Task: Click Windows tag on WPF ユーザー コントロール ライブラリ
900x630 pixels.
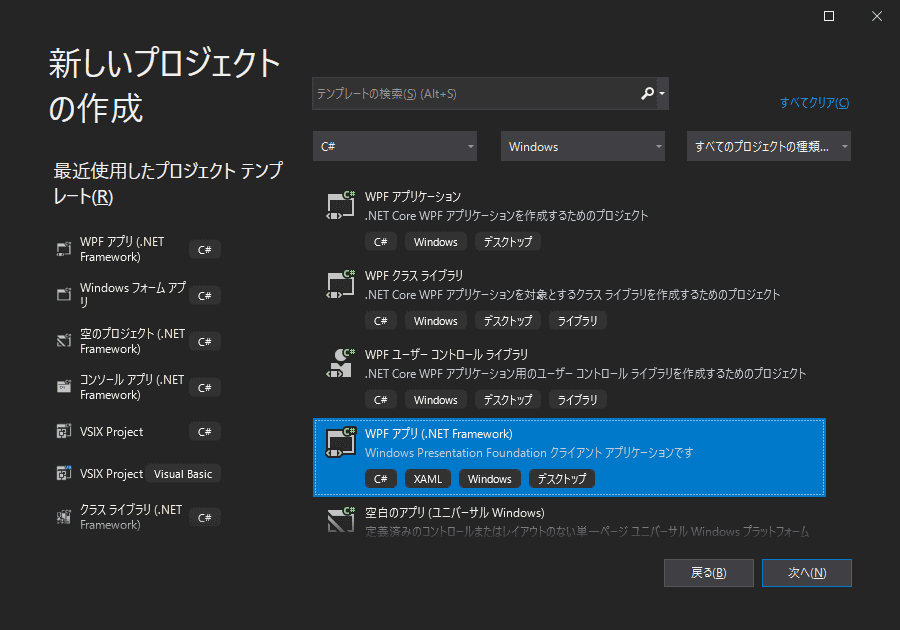Action: [x=436, y=399]
